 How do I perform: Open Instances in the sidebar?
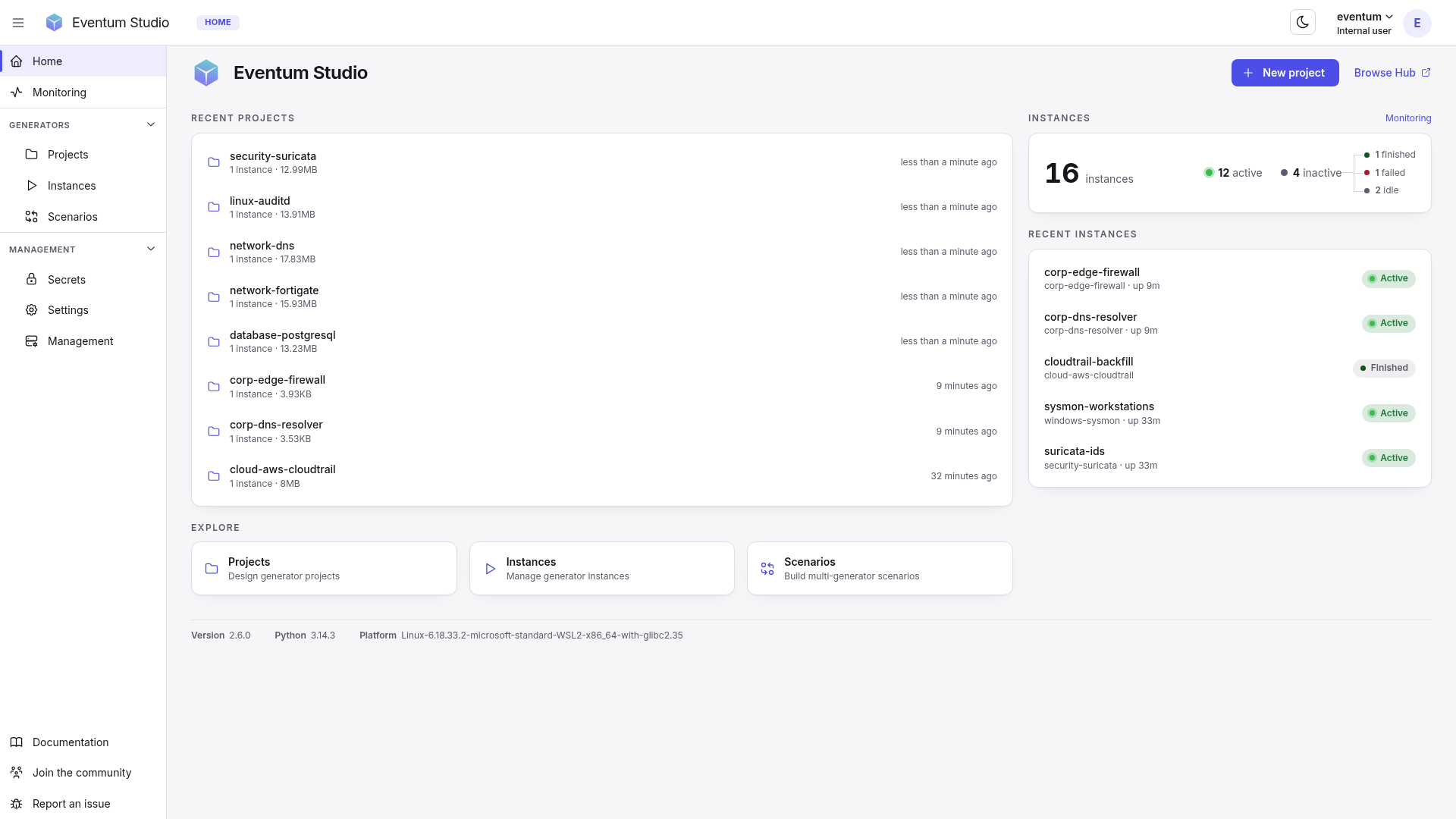tap(83, 186)
